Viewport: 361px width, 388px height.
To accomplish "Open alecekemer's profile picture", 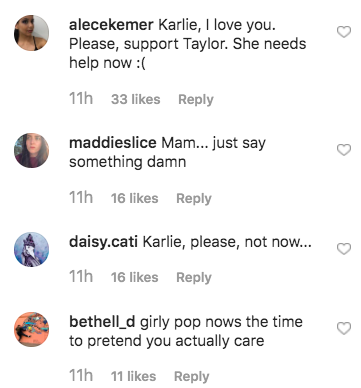I will pos(31,33).
